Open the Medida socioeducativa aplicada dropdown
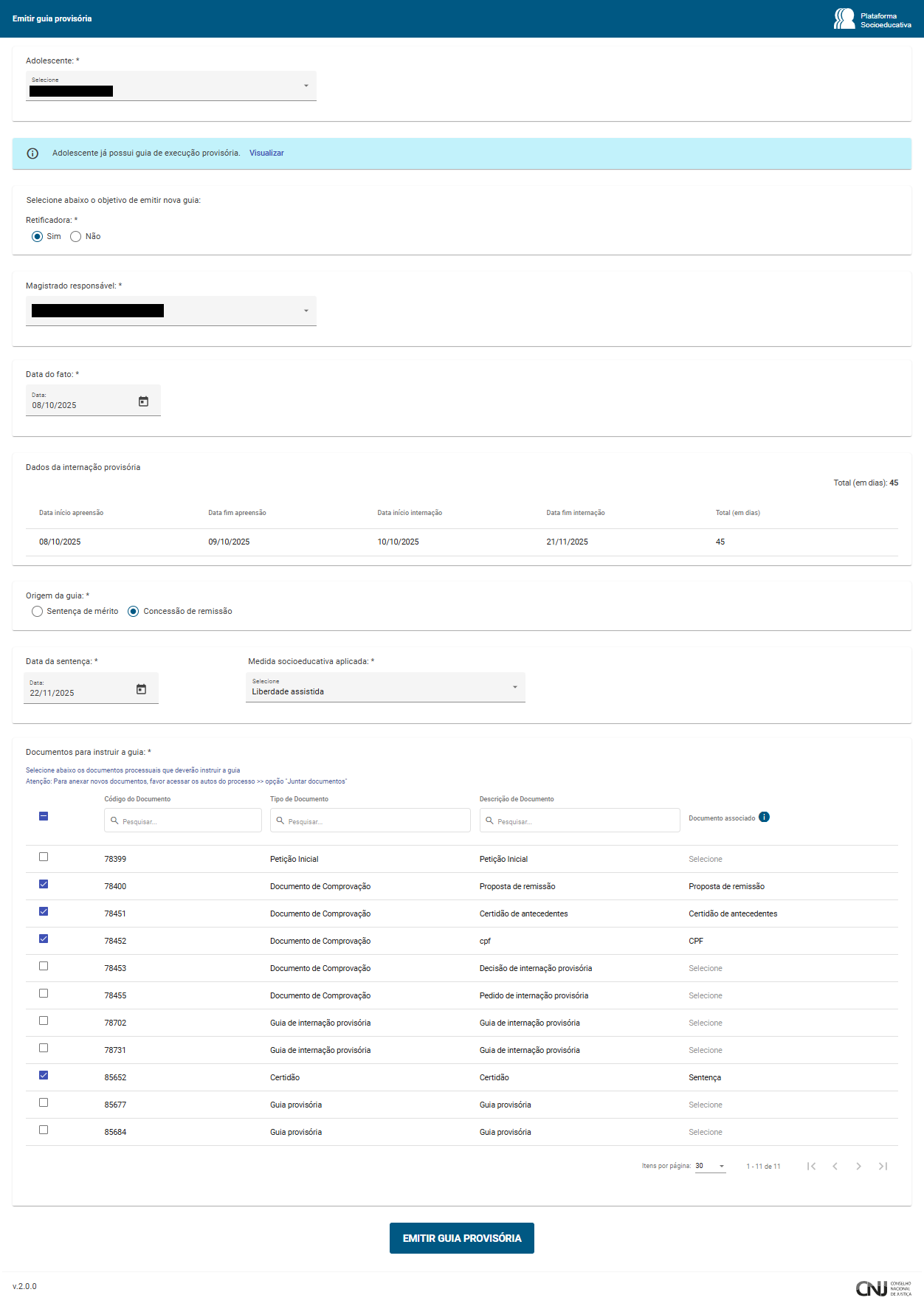 [x=385, y=687]
